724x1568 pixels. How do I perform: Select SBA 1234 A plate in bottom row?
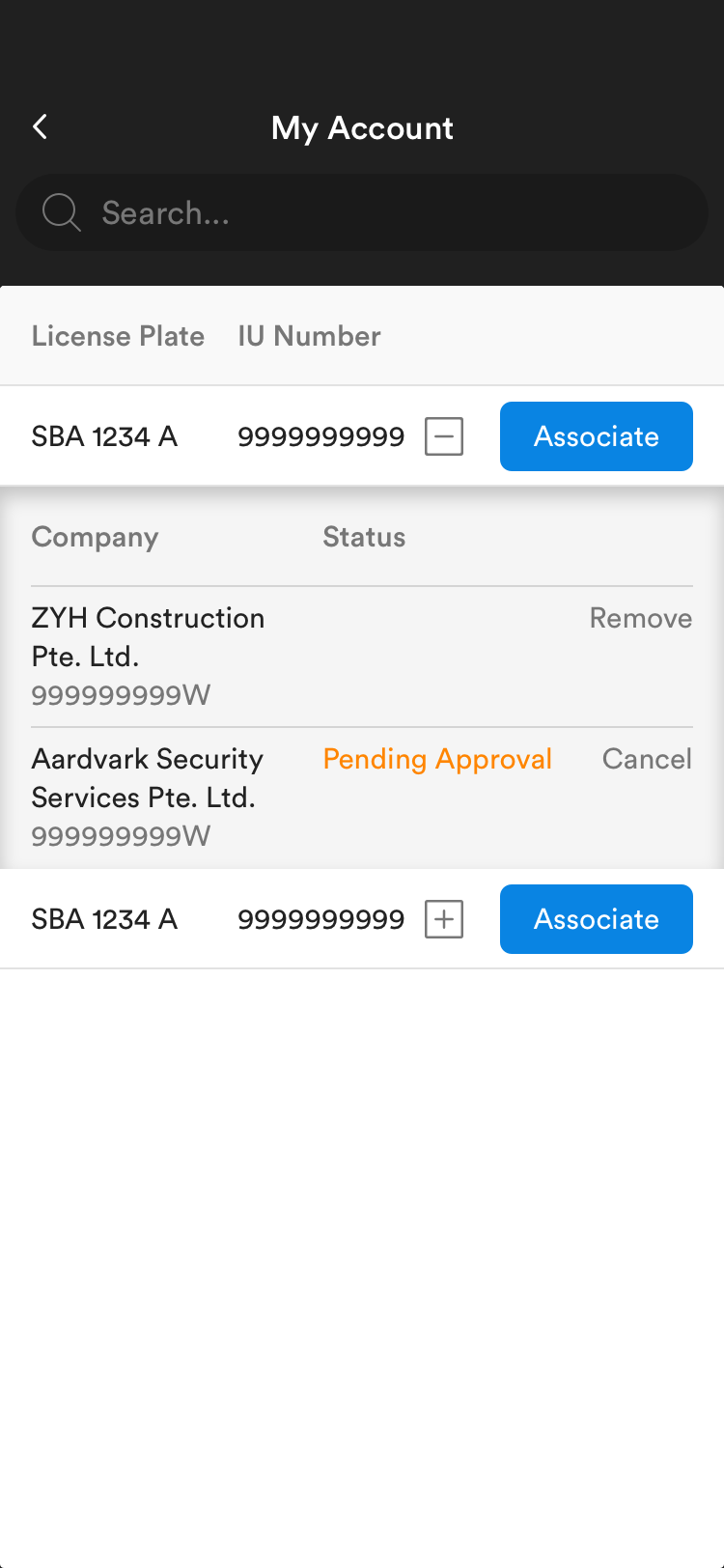[x=104, y=919]
